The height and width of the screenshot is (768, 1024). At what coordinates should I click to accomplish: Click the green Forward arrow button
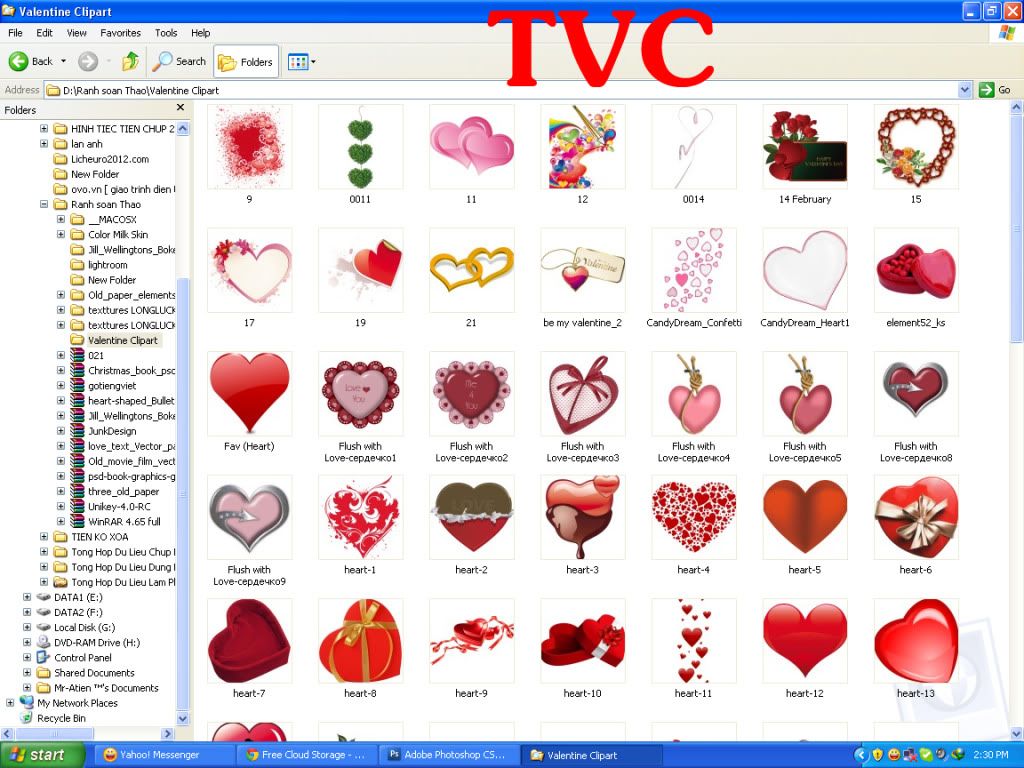coord(88,61)
